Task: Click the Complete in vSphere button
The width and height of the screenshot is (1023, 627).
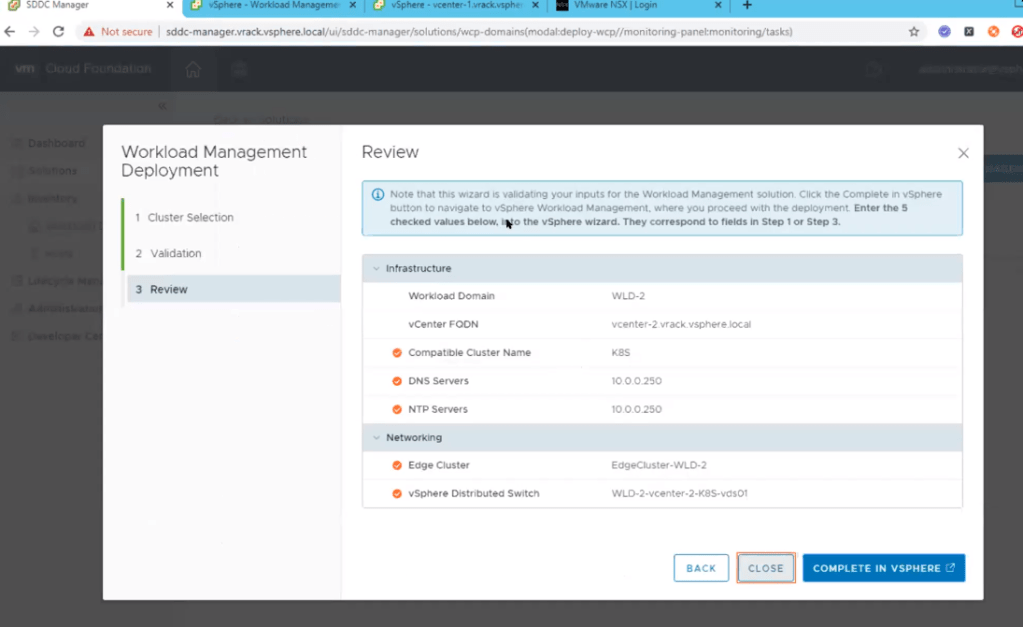Action: [883, 568]
